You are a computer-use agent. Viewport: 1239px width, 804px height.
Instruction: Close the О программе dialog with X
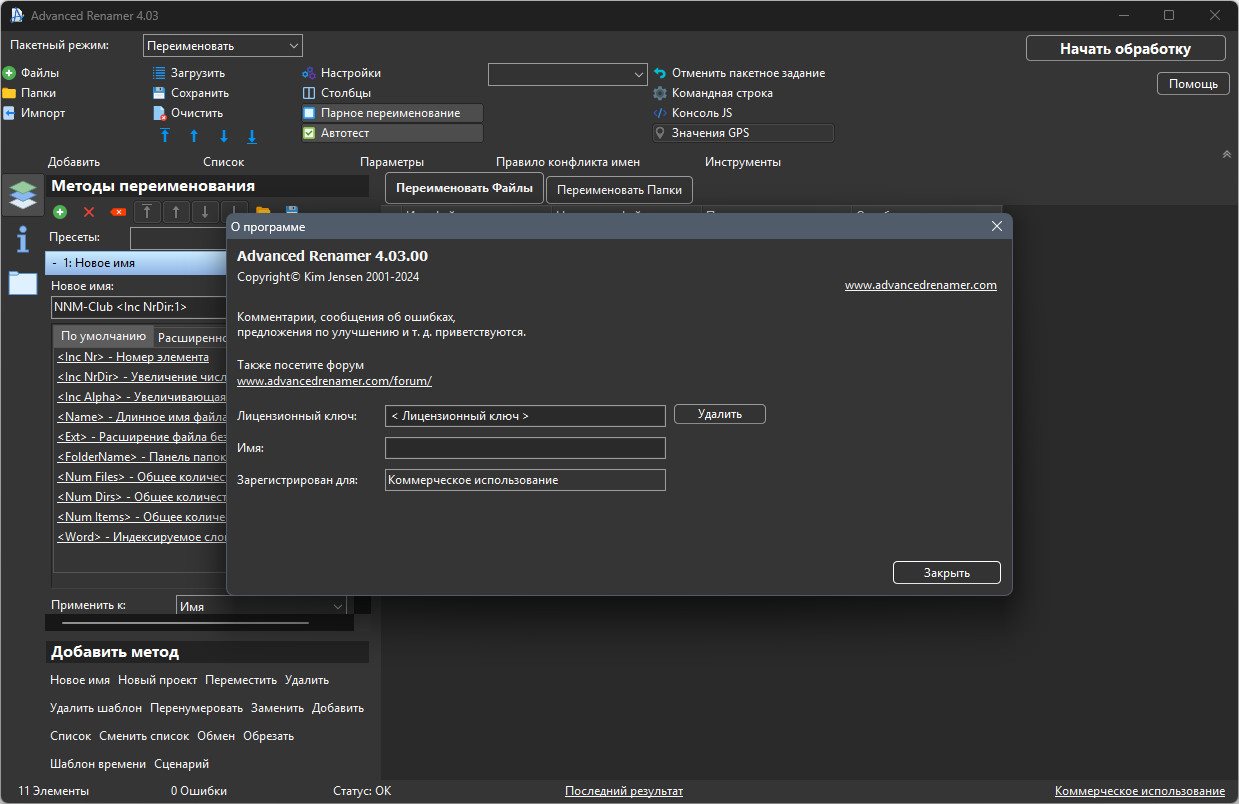pos(996,226)
